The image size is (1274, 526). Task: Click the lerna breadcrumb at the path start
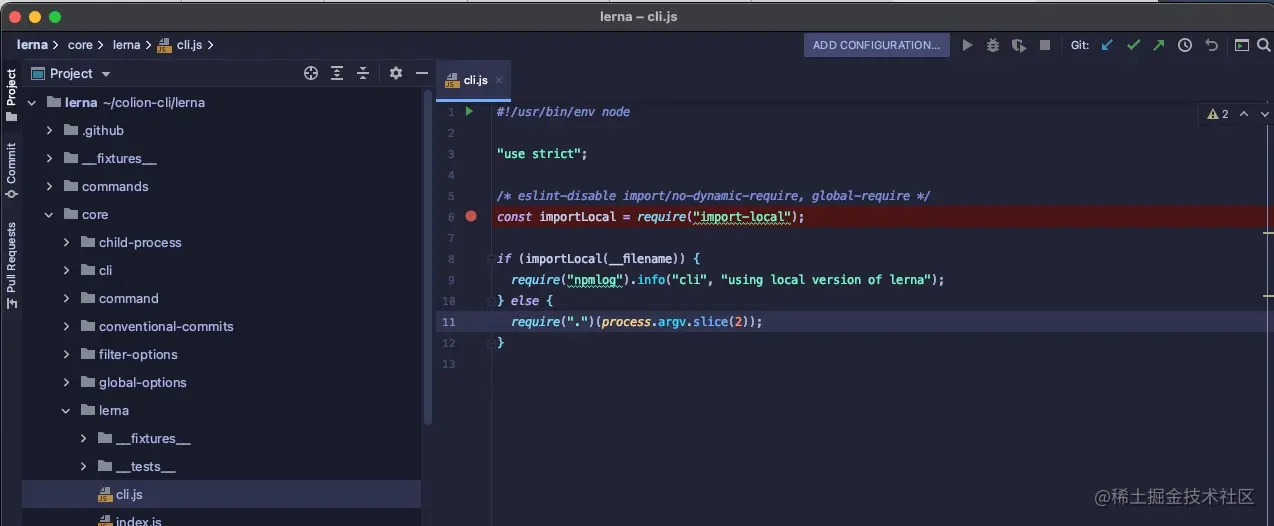pyautogui.click(x=33, y=45)
